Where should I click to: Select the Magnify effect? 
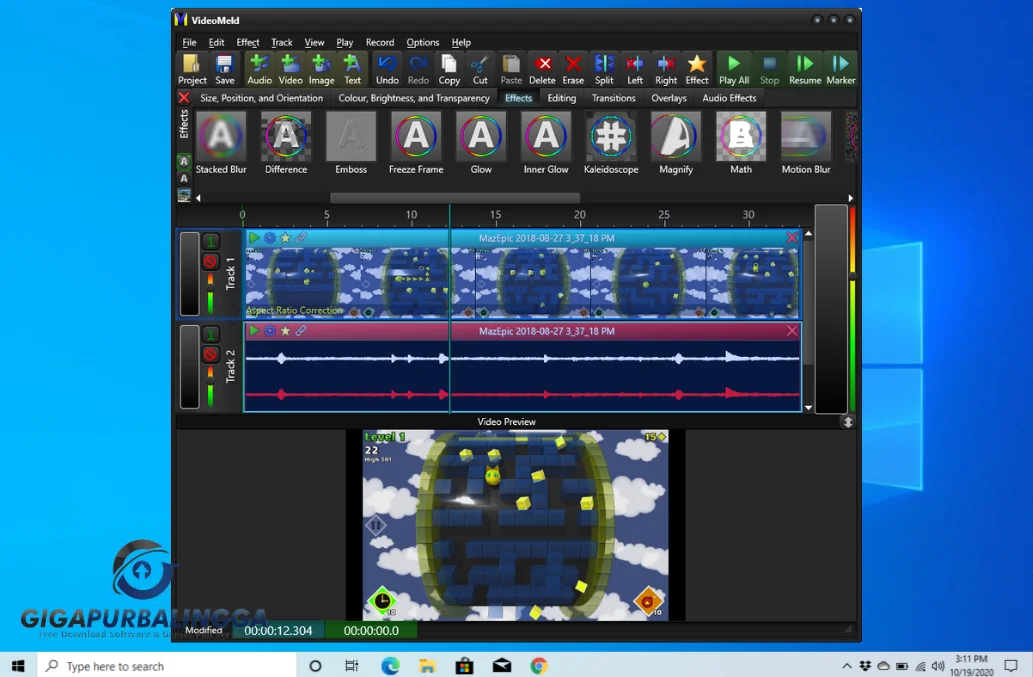coord(676,143)
